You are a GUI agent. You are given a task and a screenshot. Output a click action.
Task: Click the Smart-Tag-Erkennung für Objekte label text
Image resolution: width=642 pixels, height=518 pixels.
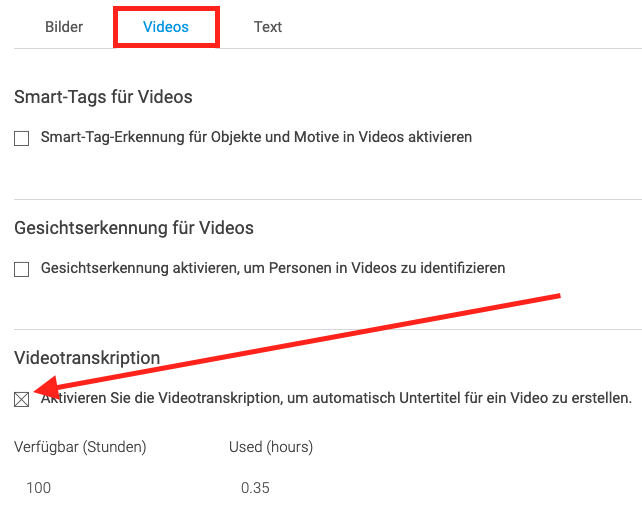point(256,137)
